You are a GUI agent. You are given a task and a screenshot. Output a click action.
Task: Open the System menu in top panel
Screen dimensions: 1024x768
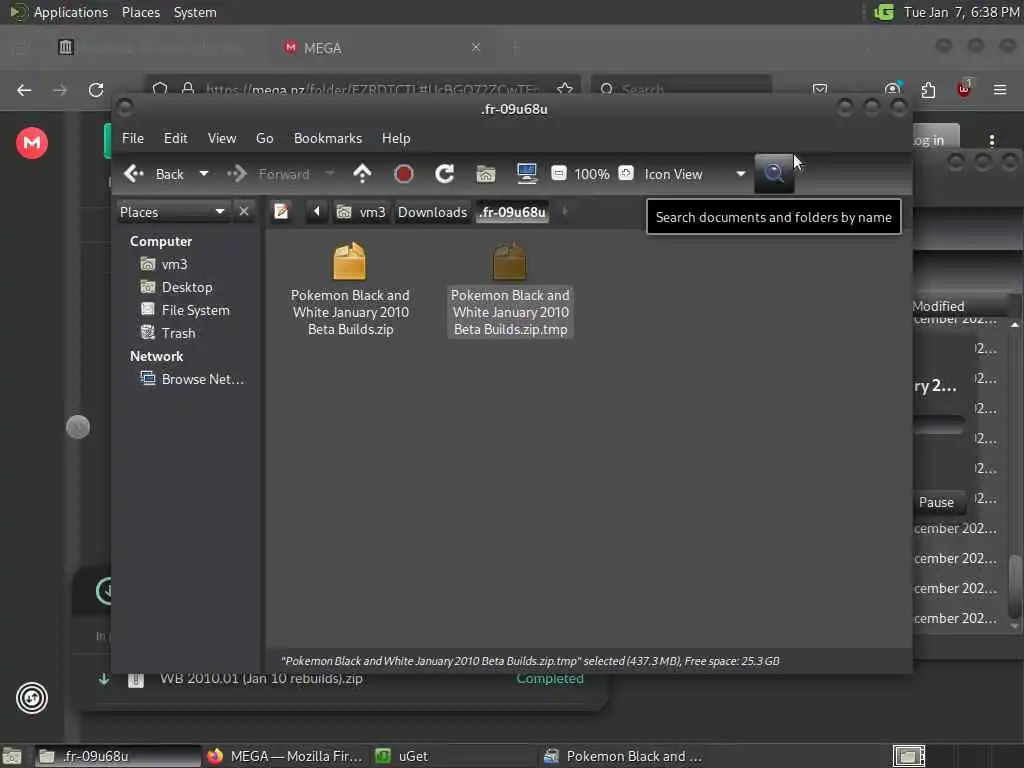[195, 12]
